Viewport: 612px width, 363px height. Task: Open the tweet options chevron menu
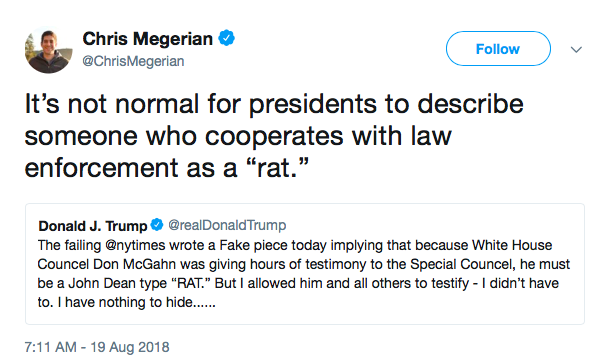[576, 50]
